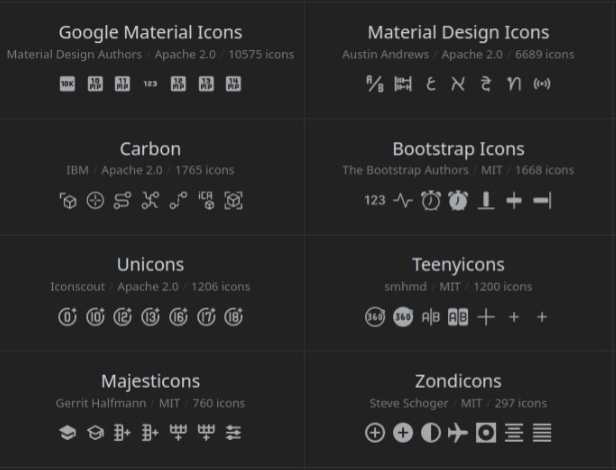Click the largest plus icon in Teenyicons
This screenshot has height=470, width=616.
coord(486,317)
